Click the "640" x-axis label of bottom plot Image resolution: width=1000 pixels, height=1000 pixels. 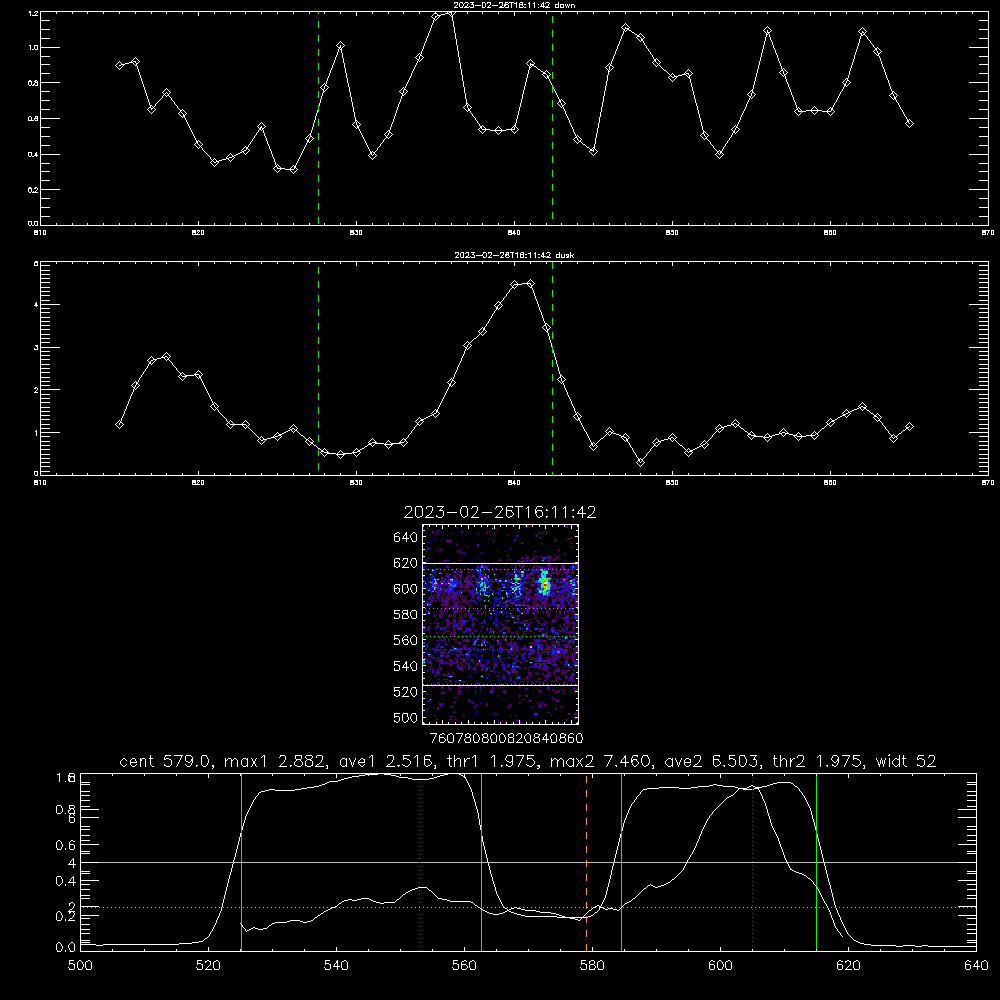pyautogui.click(x=976, y=966)
